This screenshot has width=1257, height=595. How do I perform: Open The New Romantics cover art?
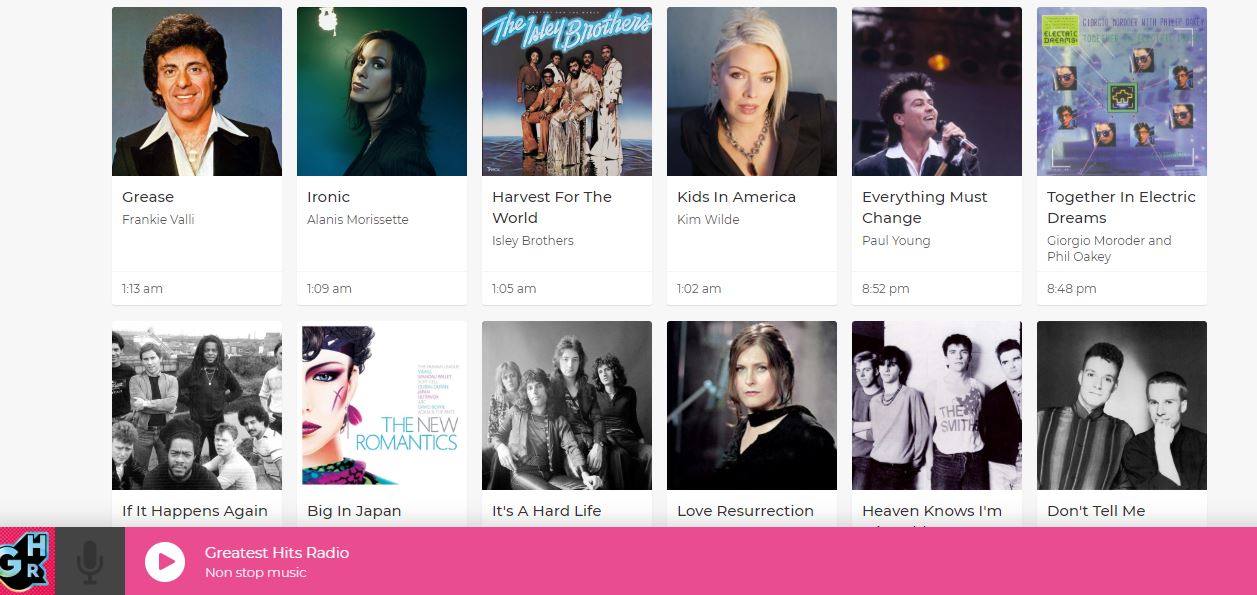pyautogui.click(x=382, y=405)
